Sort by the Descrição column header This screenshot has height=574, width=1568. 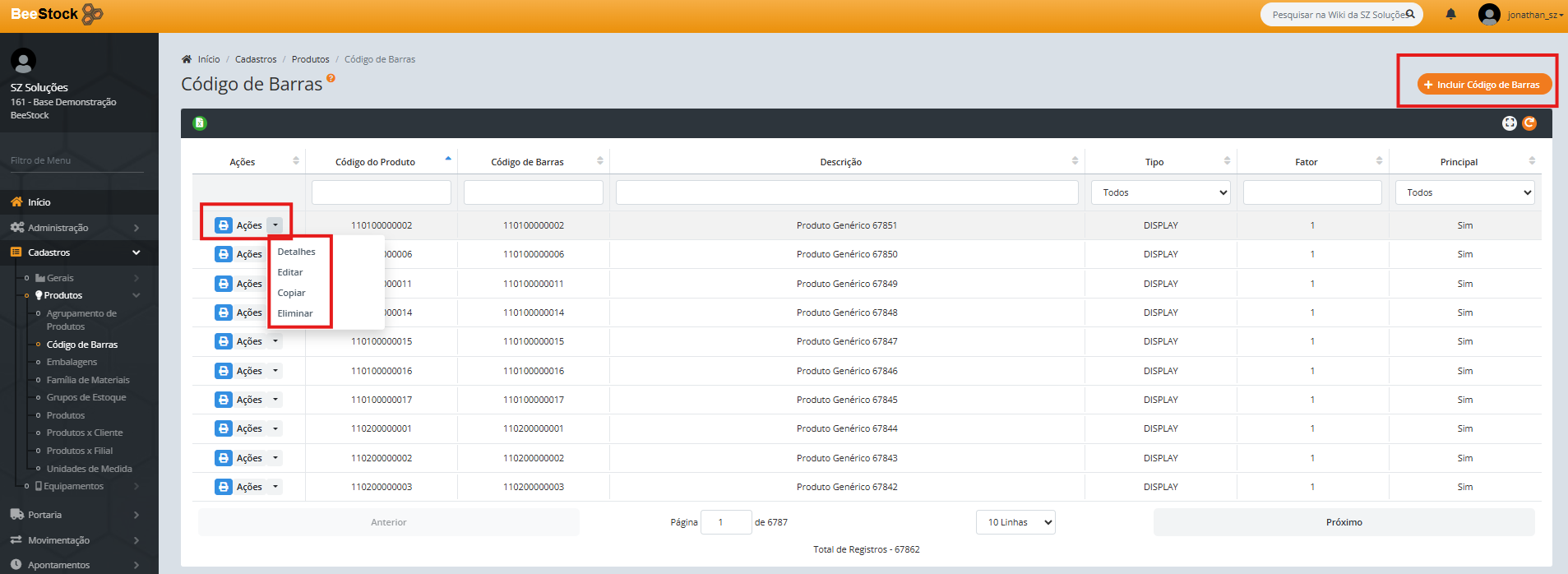[x=840, y=162]
